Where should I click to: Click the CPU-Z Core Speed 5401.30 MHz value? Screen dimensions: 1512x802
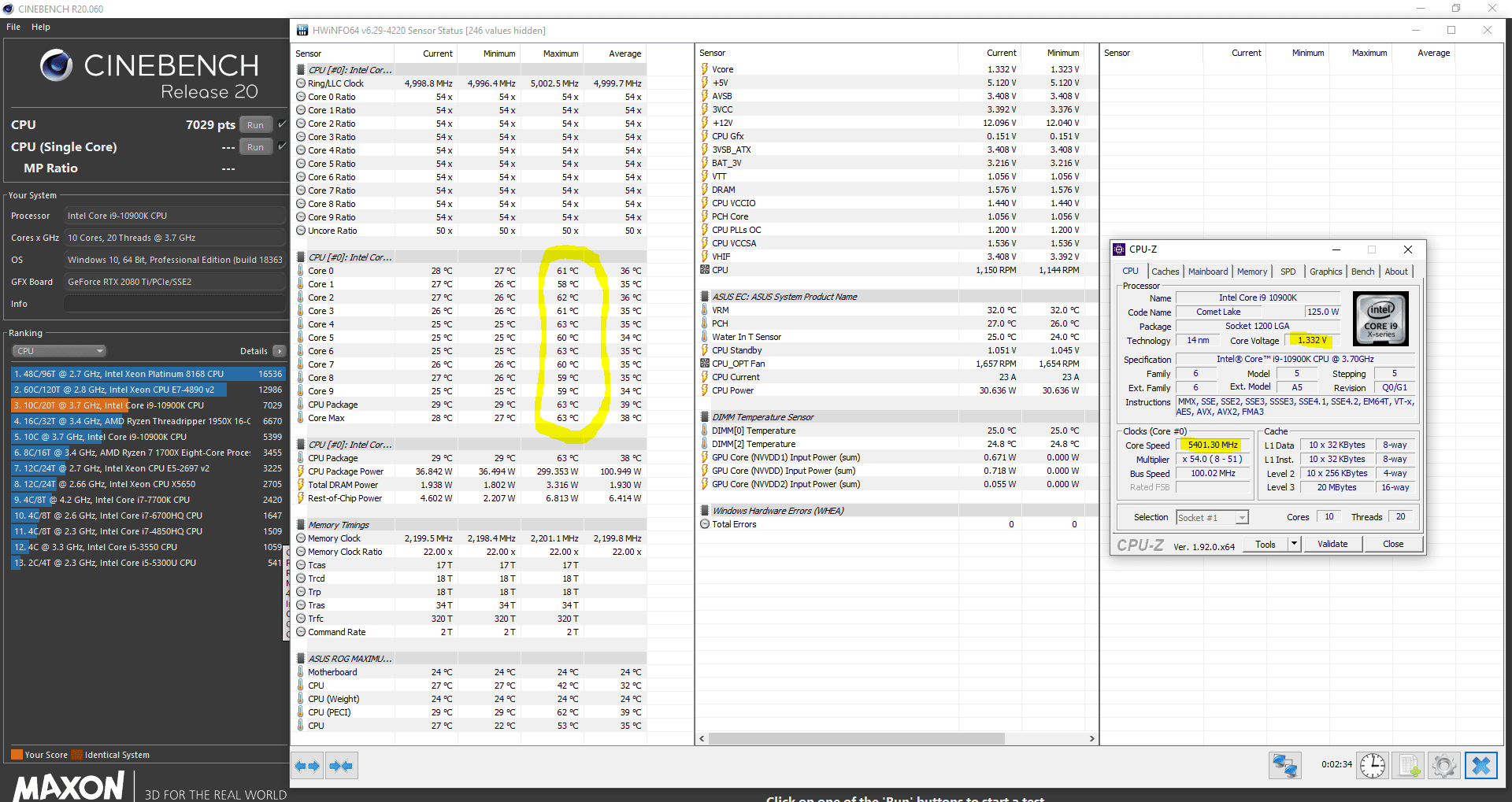coord(1213,445)
